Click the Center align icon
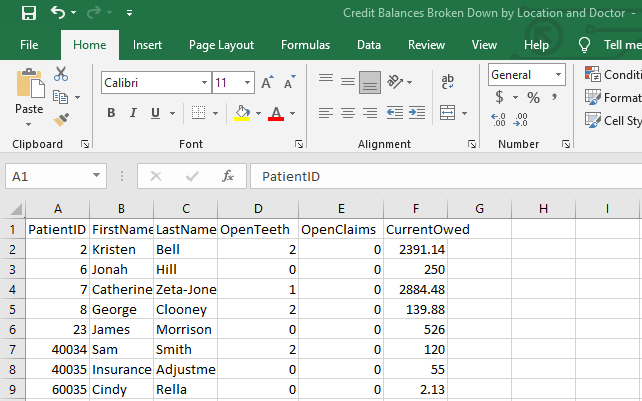 coord(348,112)
